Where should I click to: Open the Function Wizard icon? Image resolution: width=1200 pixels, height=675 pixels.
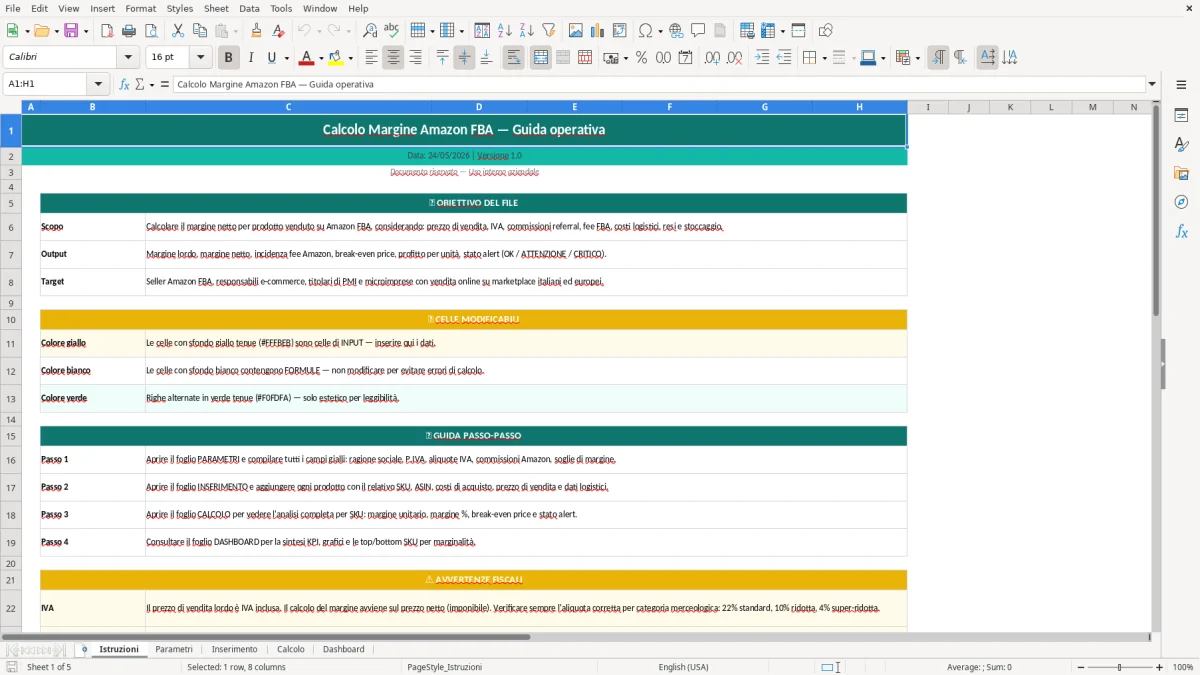point(124,84)
